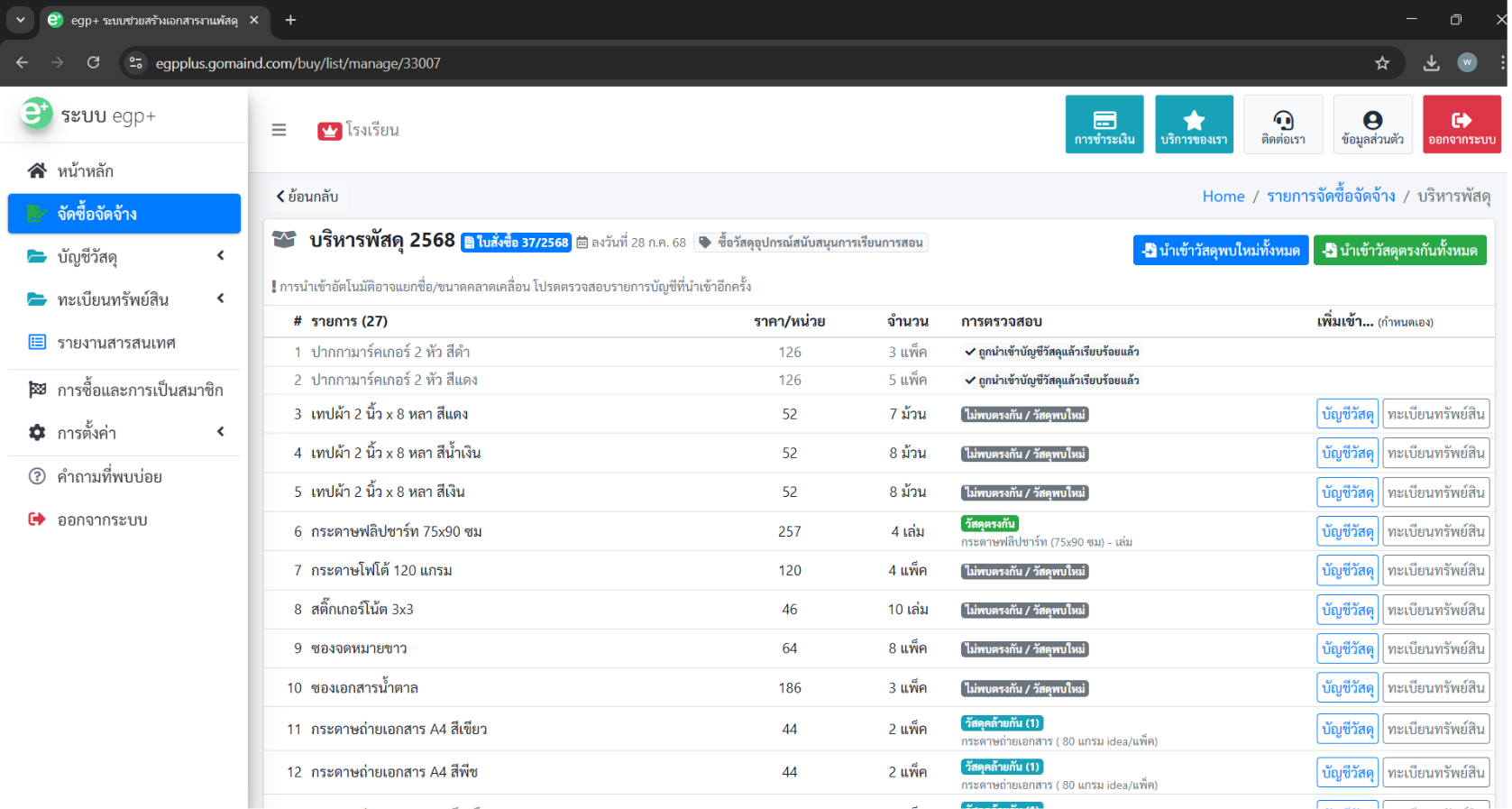Click นำเข้าวัสดุตรงกันทั้งหมด green button
1512x809 pixels.
[1399, 251]
